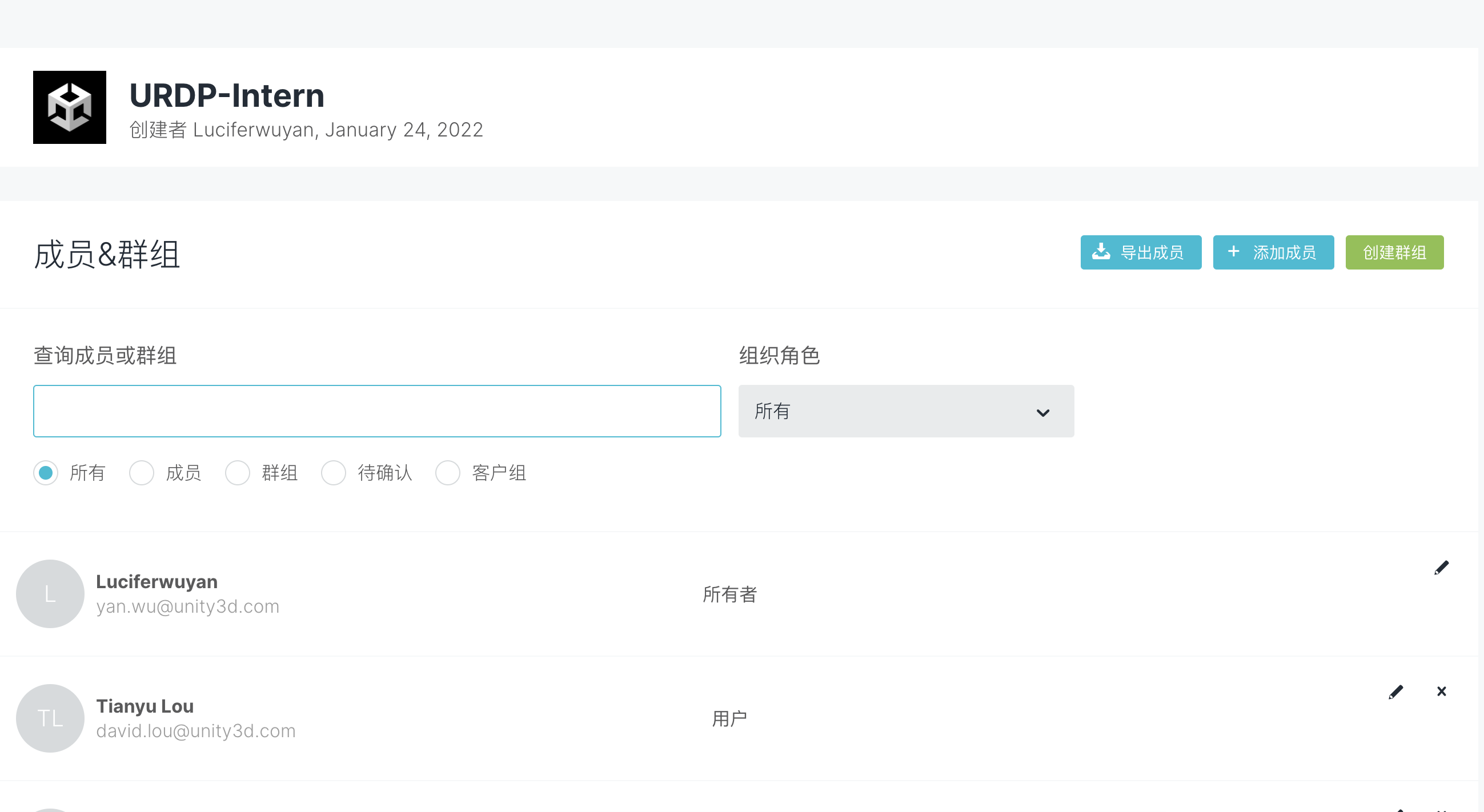Click download icon on 导出成员 button

[x=1101, y=252]
